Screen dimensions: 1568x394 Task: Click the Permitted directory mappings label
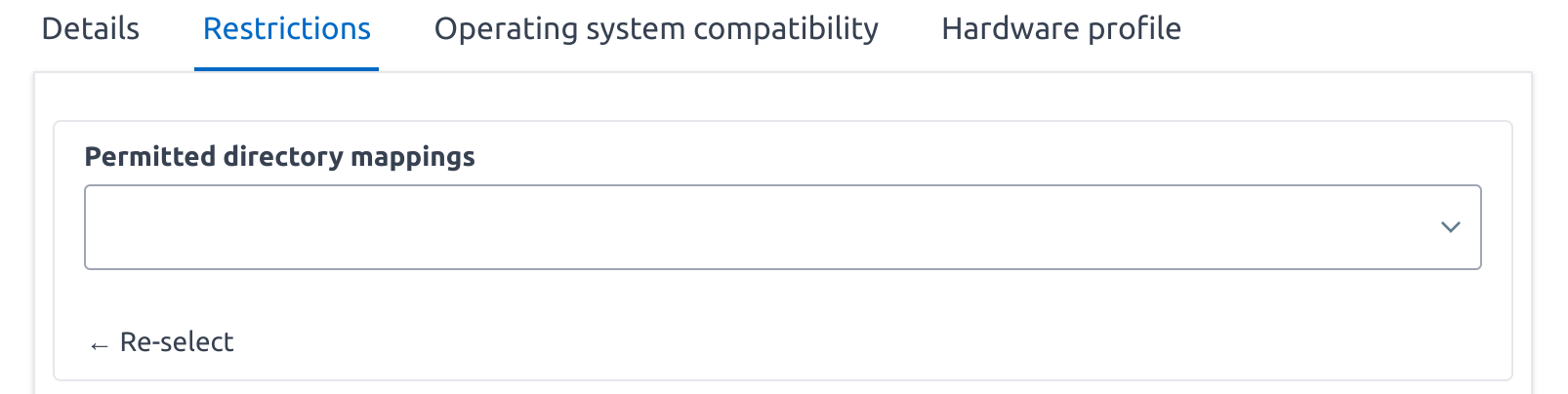point(279,157)
